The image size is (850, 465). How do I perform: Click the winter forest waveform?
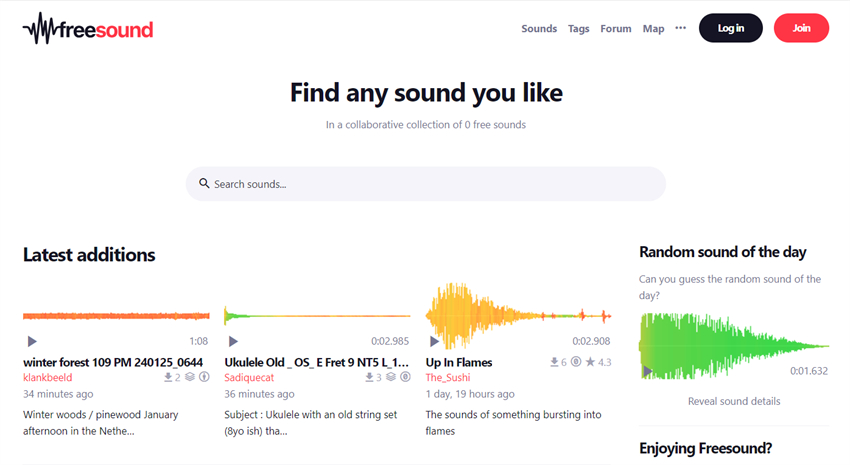point(116,315)
